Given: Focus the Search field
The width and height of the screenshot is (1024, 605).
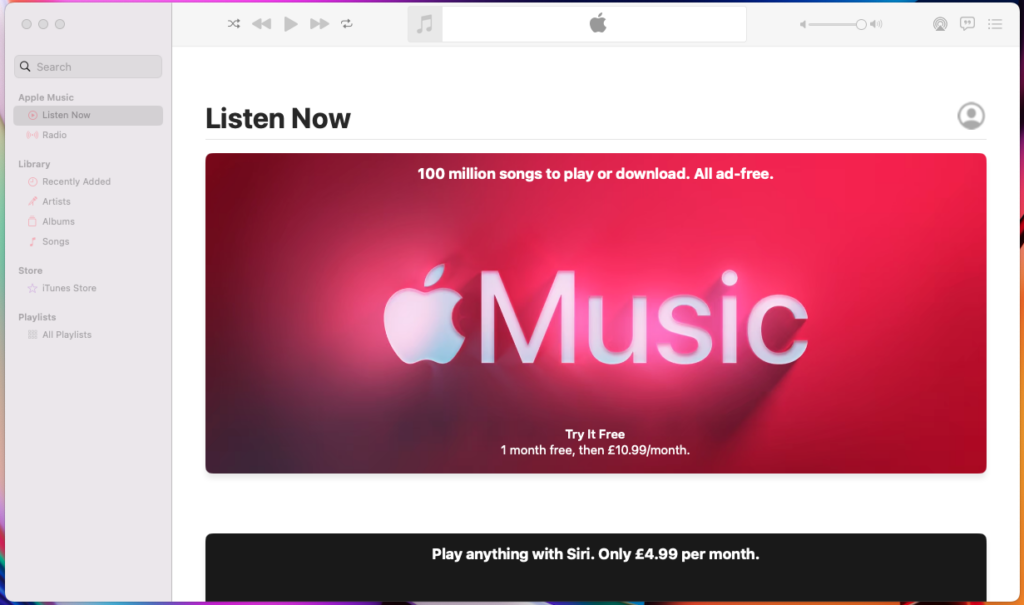Looking at the screenshot, I should click(x=88, y=67).
